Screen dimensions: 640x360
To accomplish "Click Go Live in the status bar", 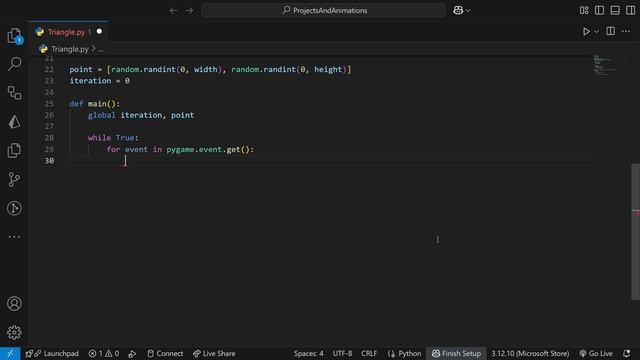I will (596, 353).
